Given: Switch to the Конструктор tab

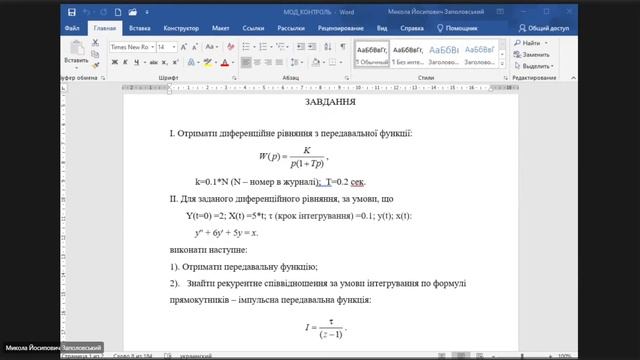Looking at the screenshot, I should click(181, 28).
